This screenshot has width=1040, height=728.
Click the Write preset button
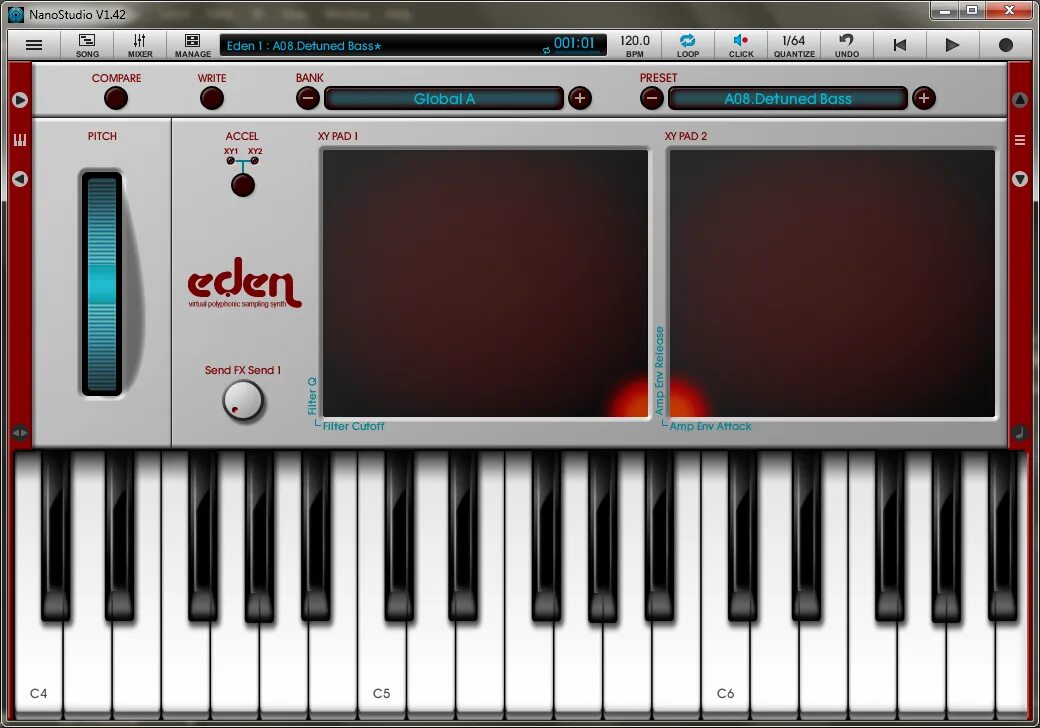click(212, 98)
